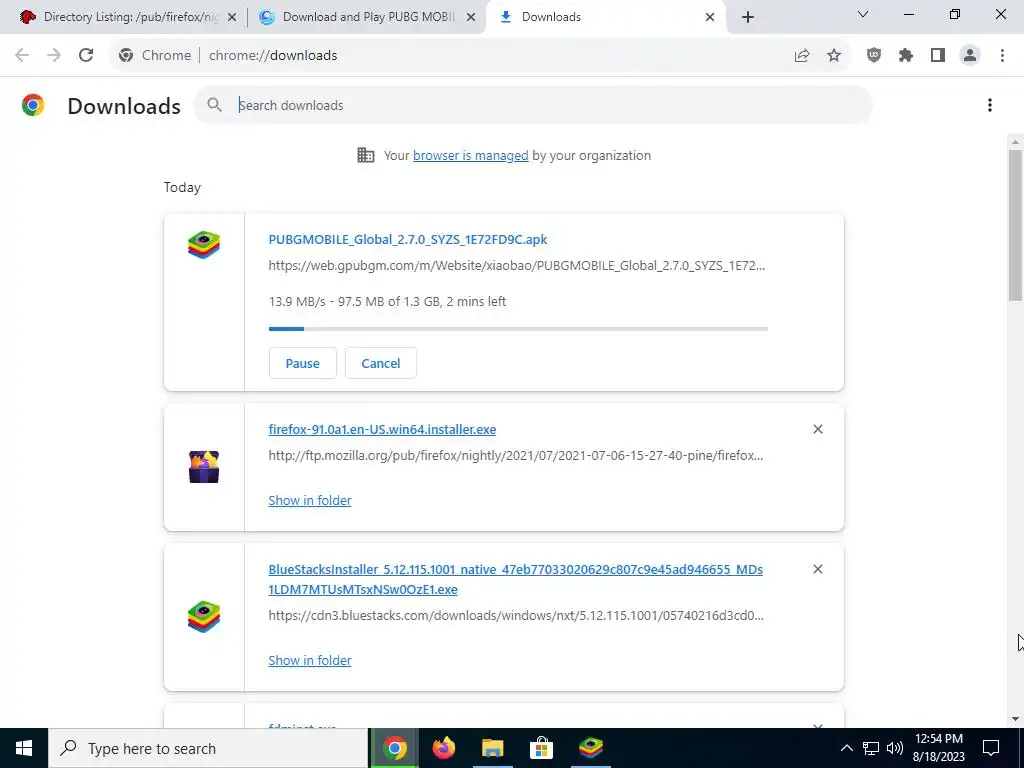Image resolution: width=1024 pixels, height=768 pixels.
Task: Click the 13.9 MB/s download status text
Action: 387,302
